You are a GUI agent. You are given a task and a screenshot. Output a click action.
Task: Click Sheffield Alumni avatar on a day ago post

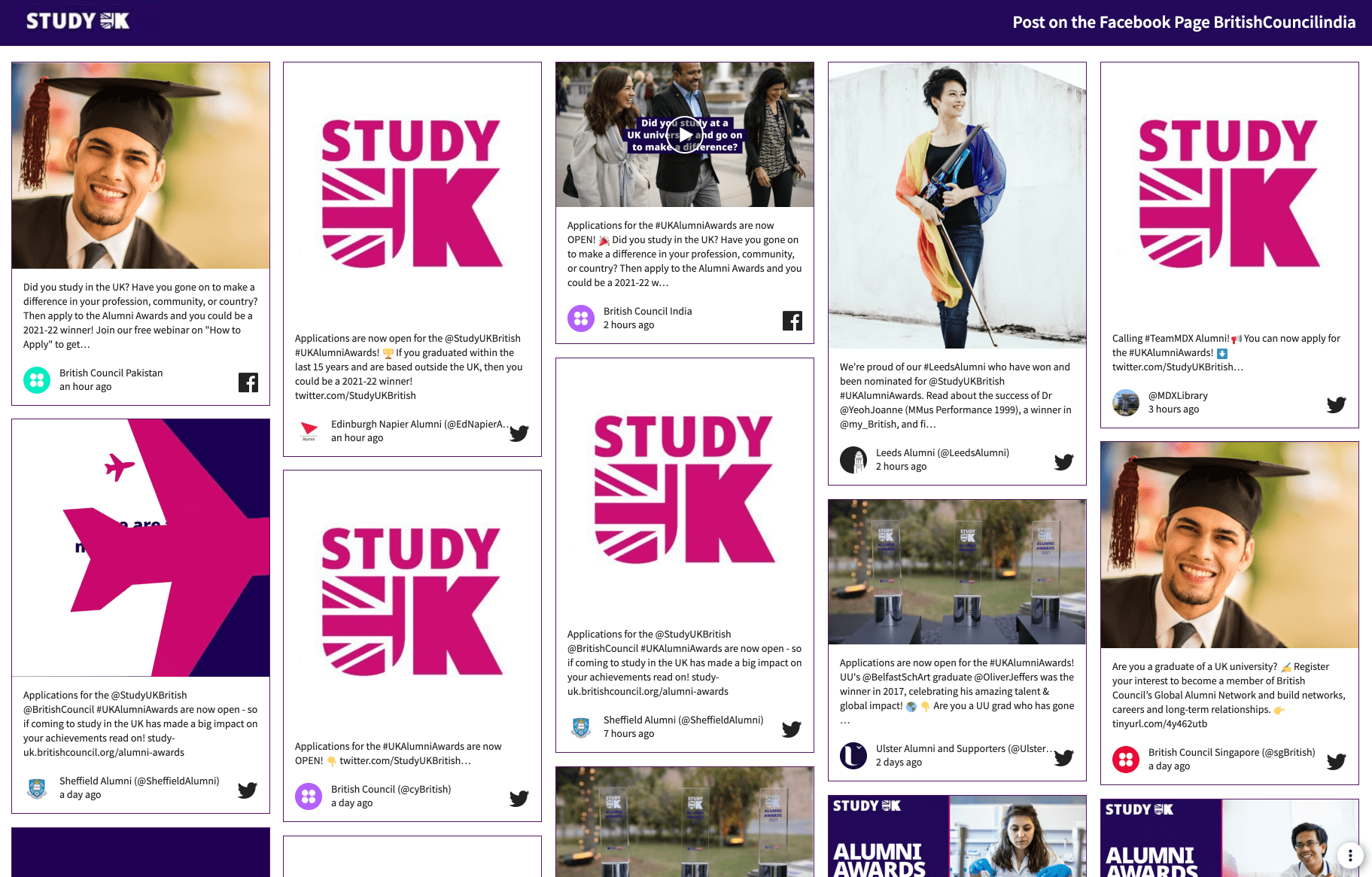[x=37, y=788]
